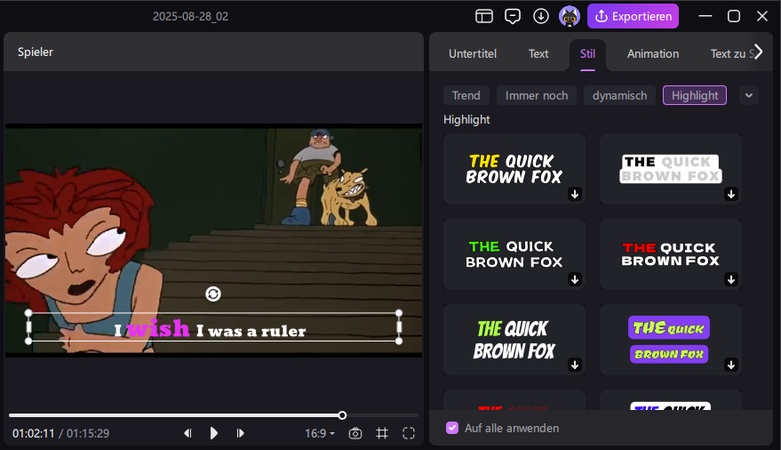The image size is (781, 450).
Task: Download the green THE preset
Action: pos(575,279)
